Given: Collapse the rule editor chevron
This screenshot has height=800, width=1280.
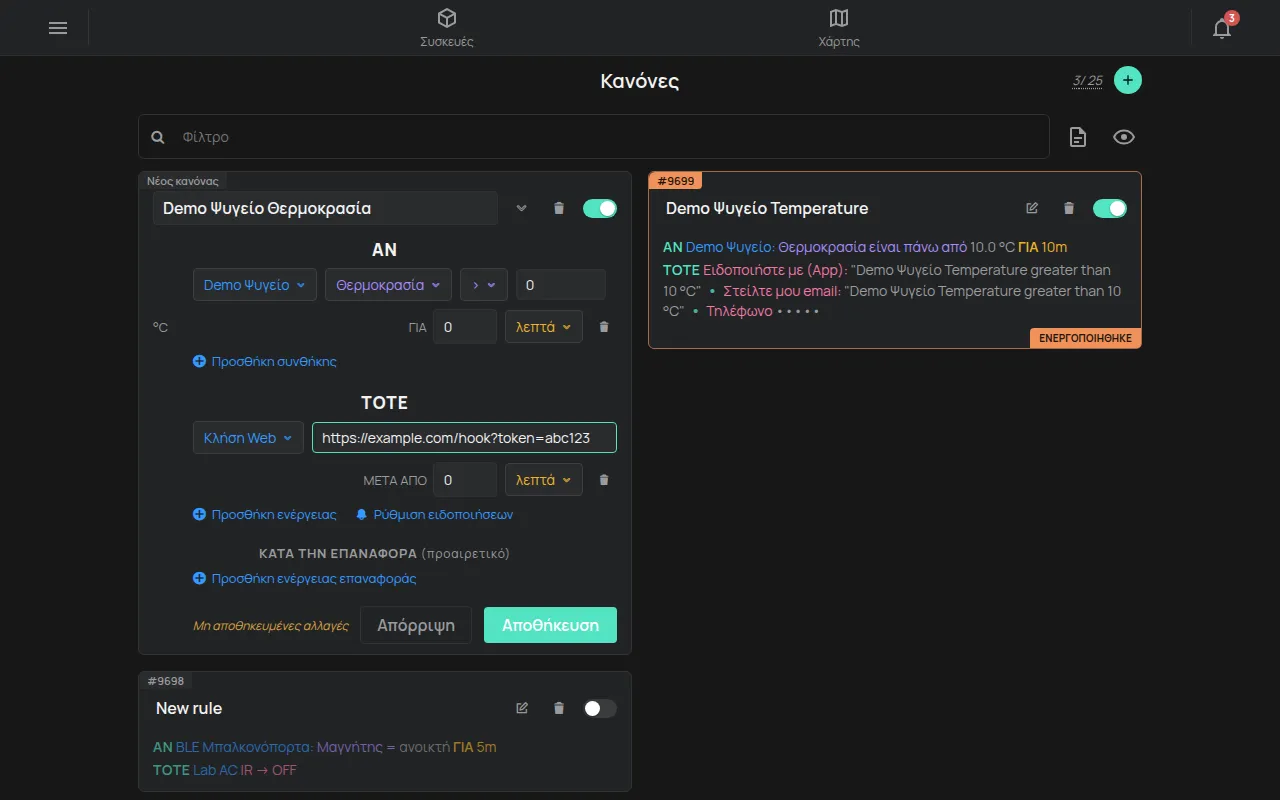Looking at the screenshot, I should [x=521, y=208].
